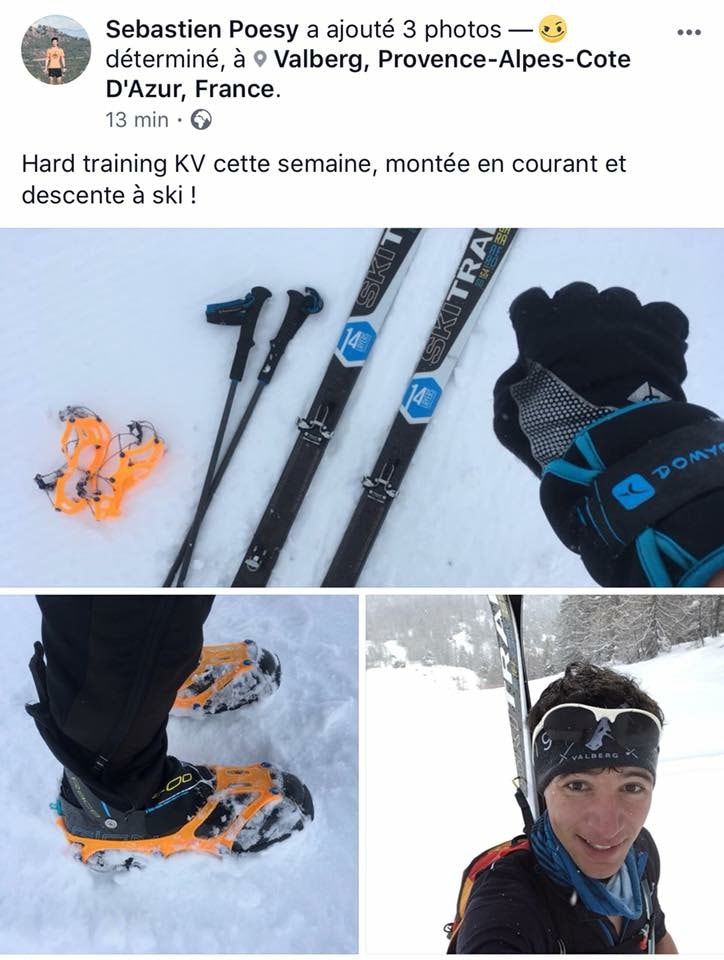
Task: Click the public globe privacy icon
Action: pyautogui.click(x=201, y=119)
